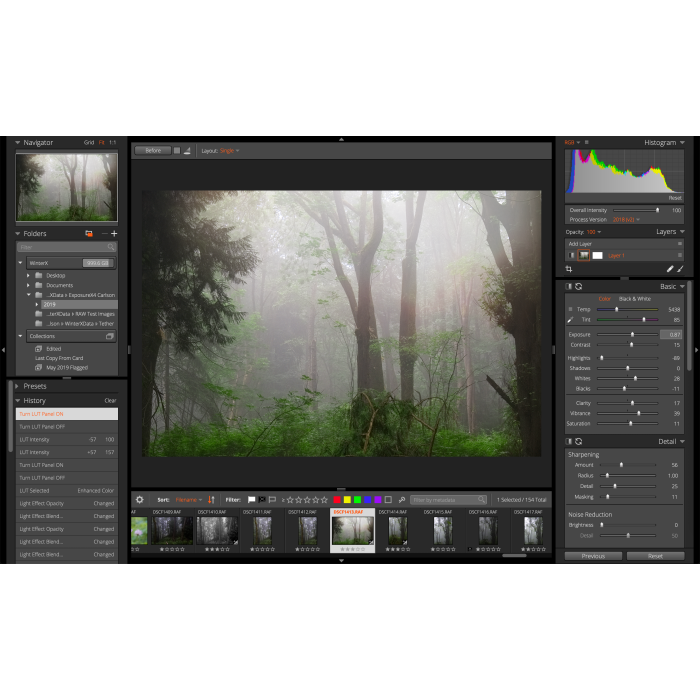Filter by unflagged (outline flag) photos
The image size is (700, 700).
272,500
